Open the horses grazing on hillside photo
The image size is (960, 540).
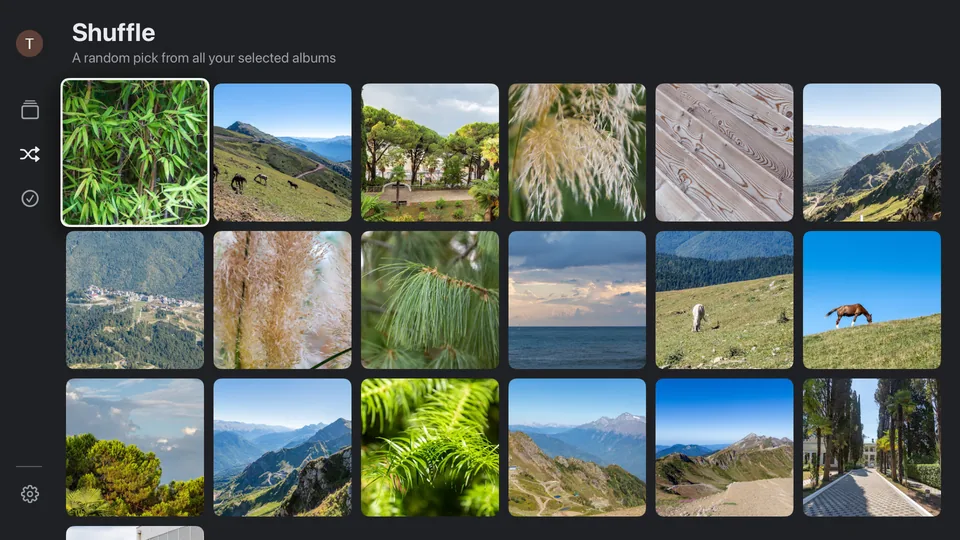282,152
